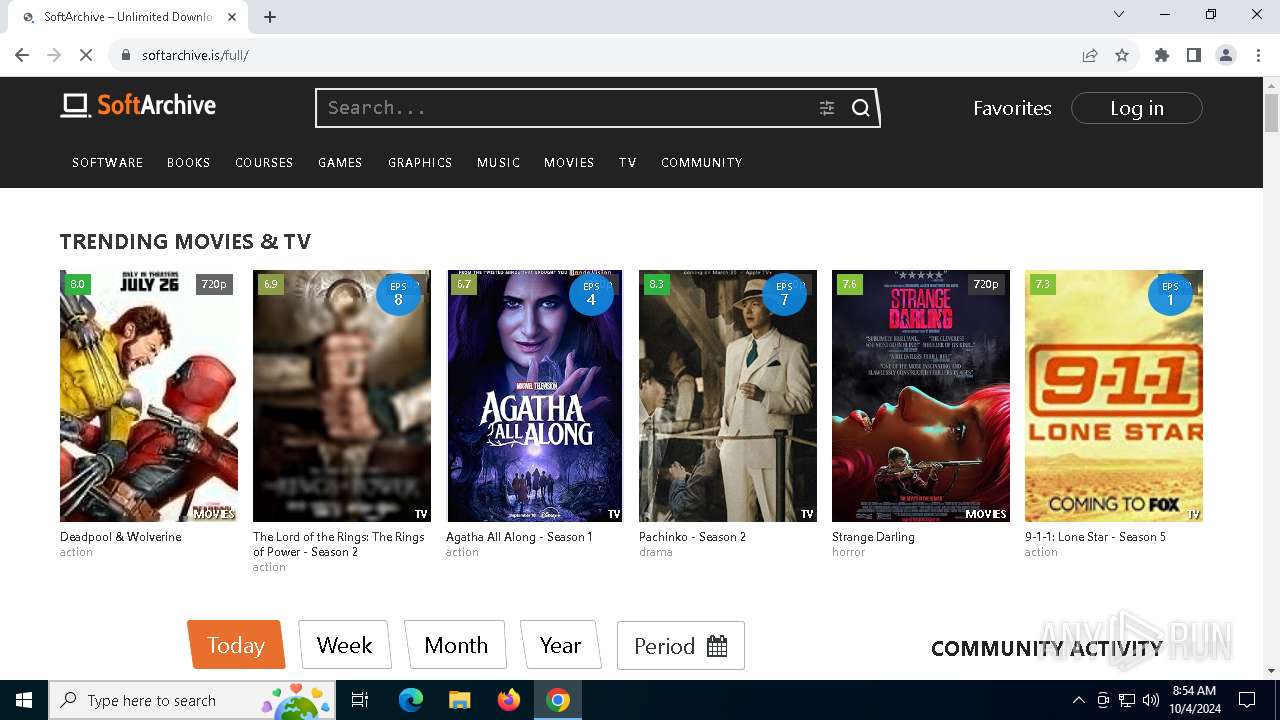Viewport: 1280px width, 720px height.
Task: Open the tab search dropdown
Action: [x=1119, y=14]
